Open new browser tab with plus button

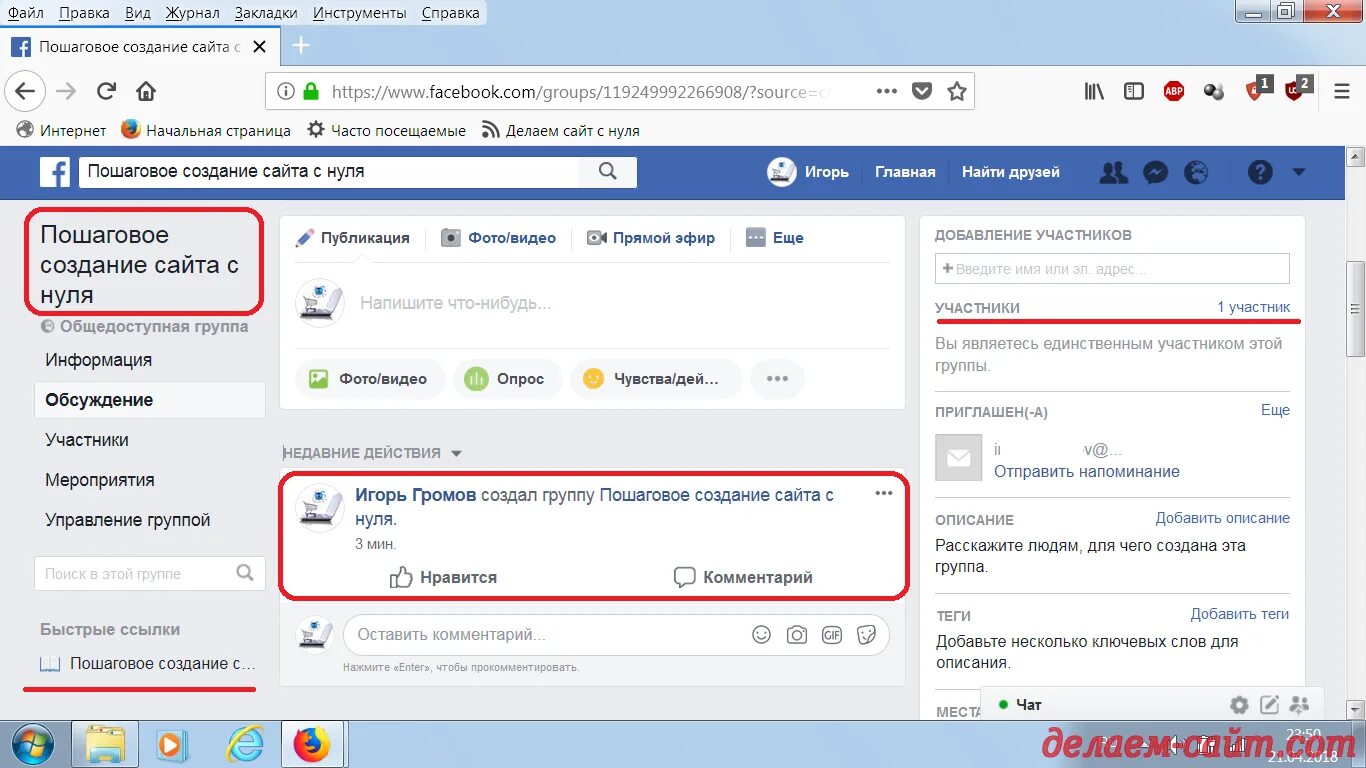(x=301, y=45)
